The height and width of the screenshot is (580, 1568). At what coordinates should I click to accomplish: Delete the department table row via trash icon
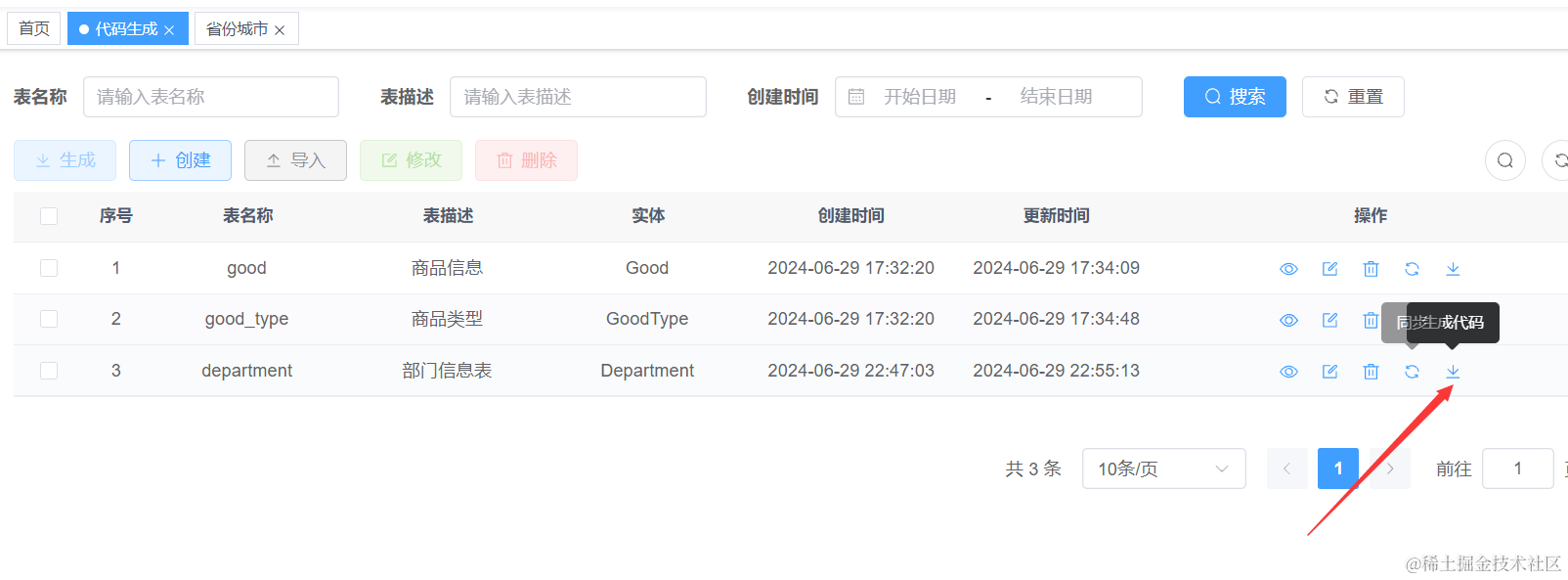click(1371, 372)
